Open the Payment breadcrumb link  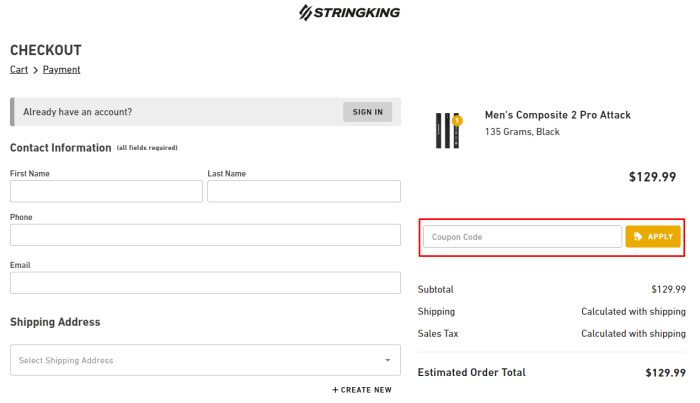click(x=62, y=70)
